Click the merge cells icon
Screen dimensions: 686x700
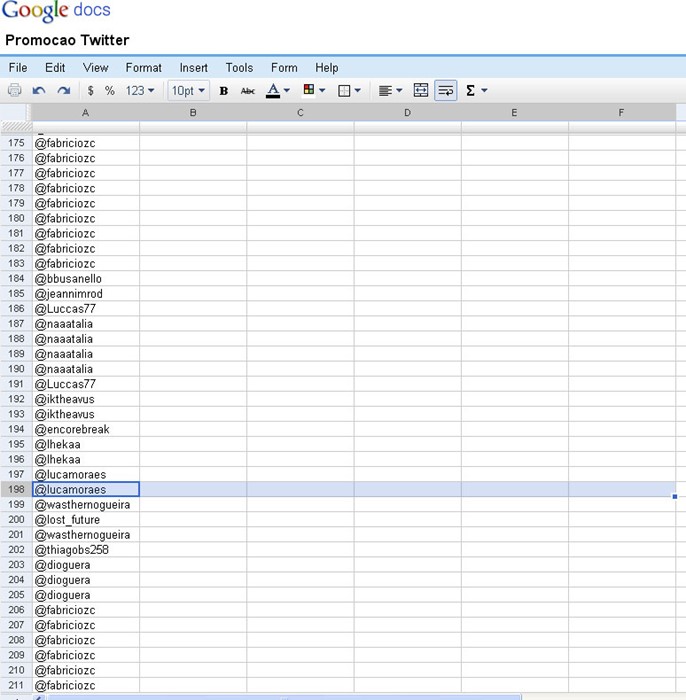421,90
